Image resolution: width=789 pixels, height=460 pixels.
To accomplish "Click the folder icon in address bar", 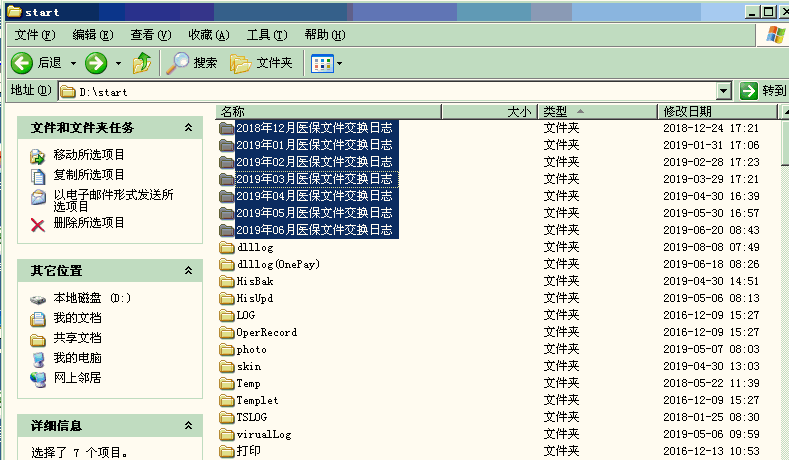I will pos(67,92).
